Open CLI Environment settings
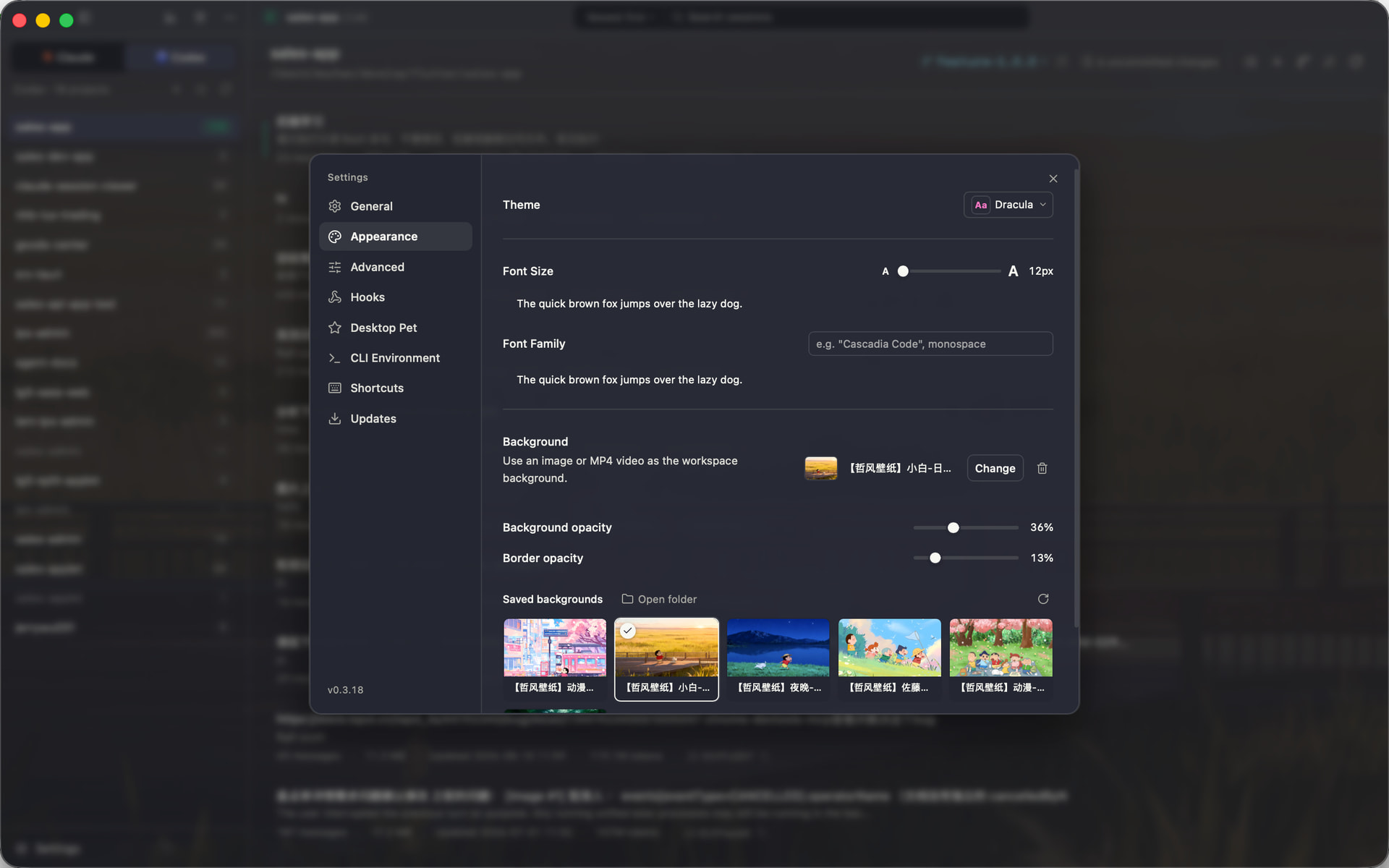The image size is (1389, 868). [x=396, y=358]
